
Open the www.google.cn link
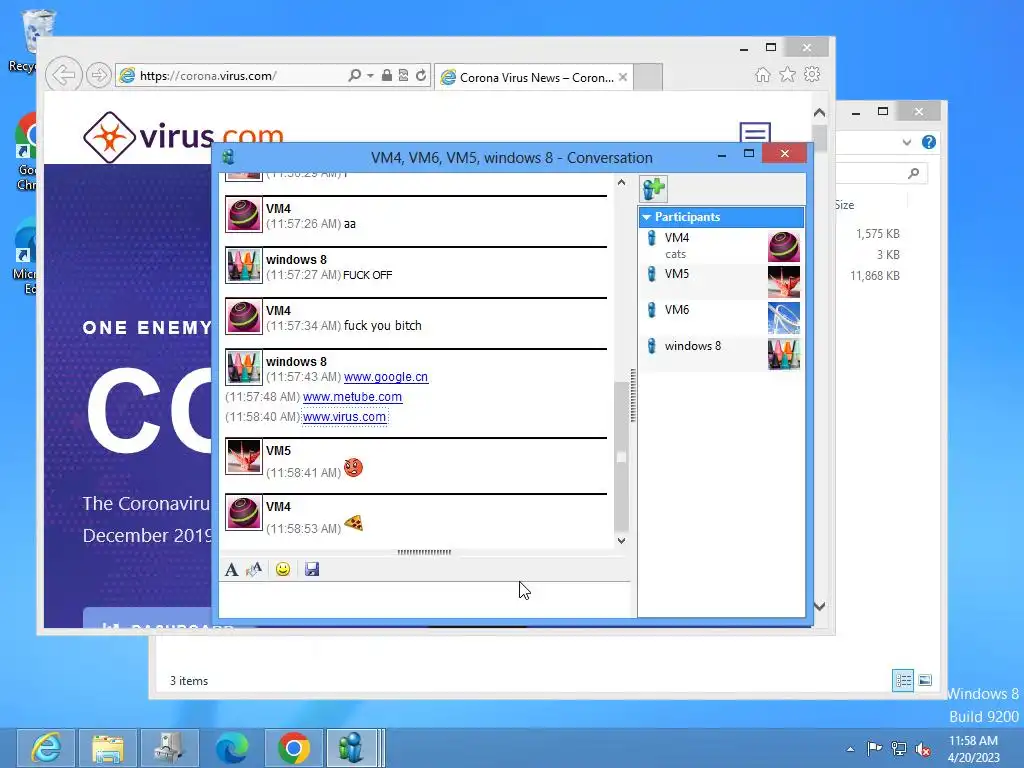(x=385, y=377)
